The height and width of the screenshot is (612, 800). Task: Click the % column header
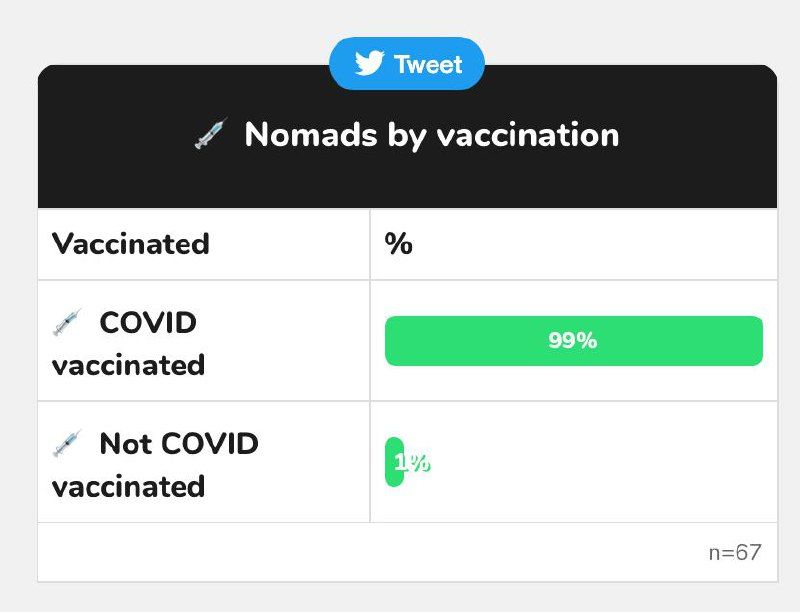[x=398, y=244]
